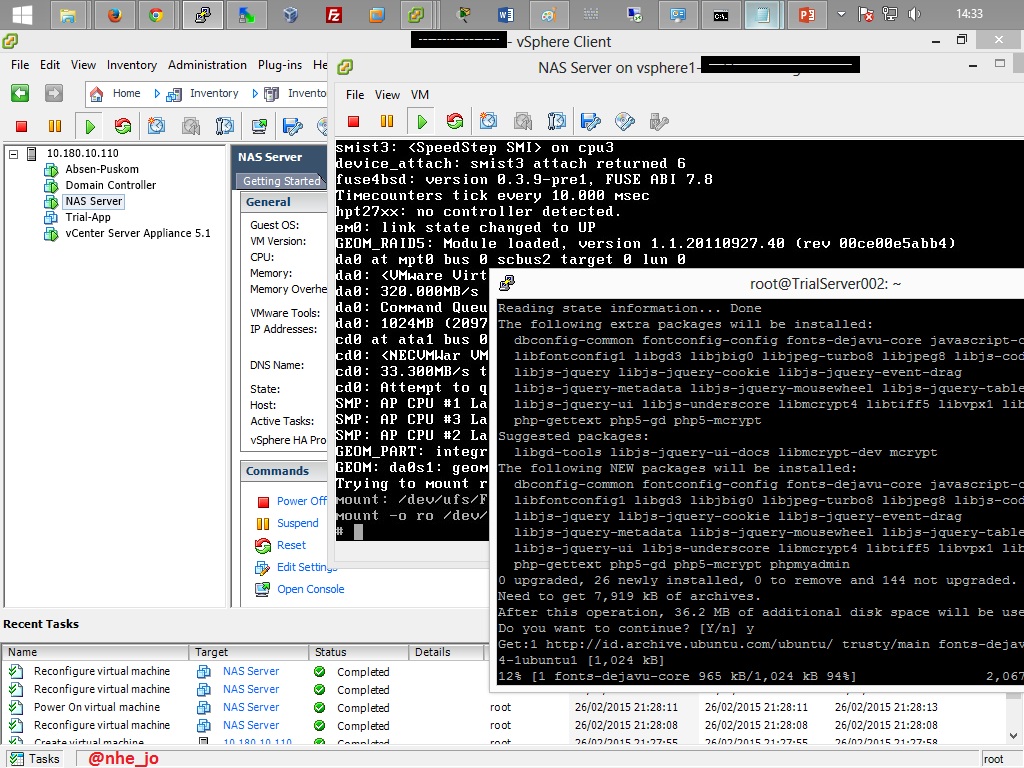The height and width of the screenshot is (768, 1024).
Task: Click the volume icon in system tray
Action: [x=914, y=14]
